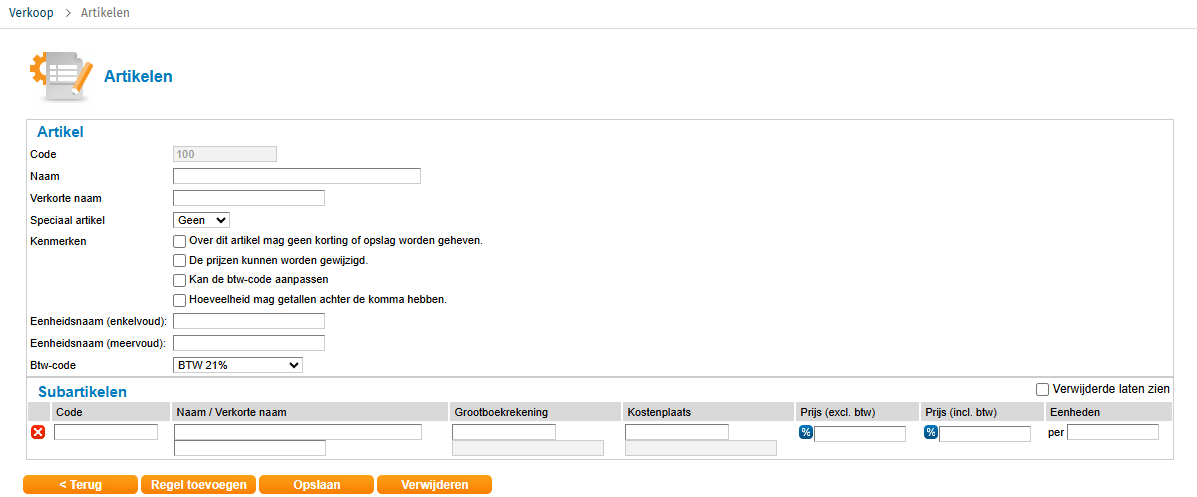Click the subartikel Verkorte naam field below Naam
Screen dimensions: 1197x497
250,448
